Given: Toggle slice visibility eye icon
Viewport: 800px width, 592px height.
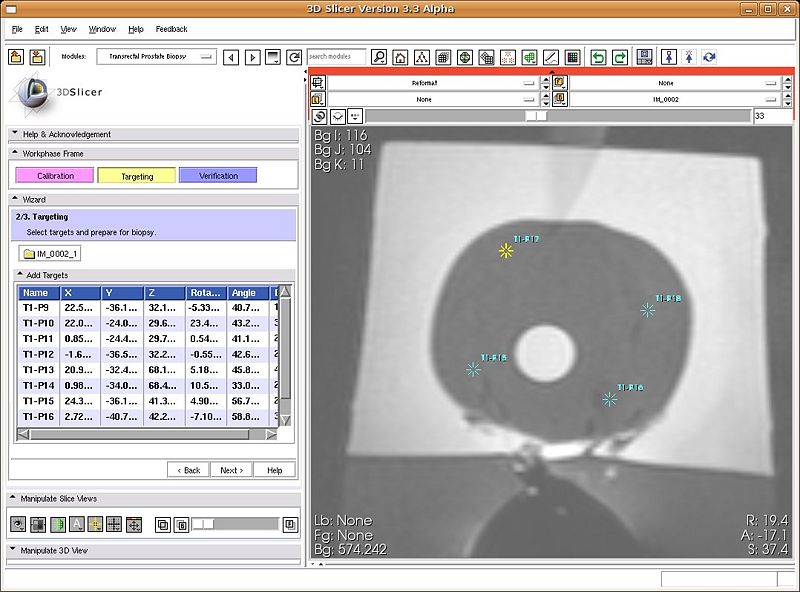Looking at the screenshot, I should 18,524.
